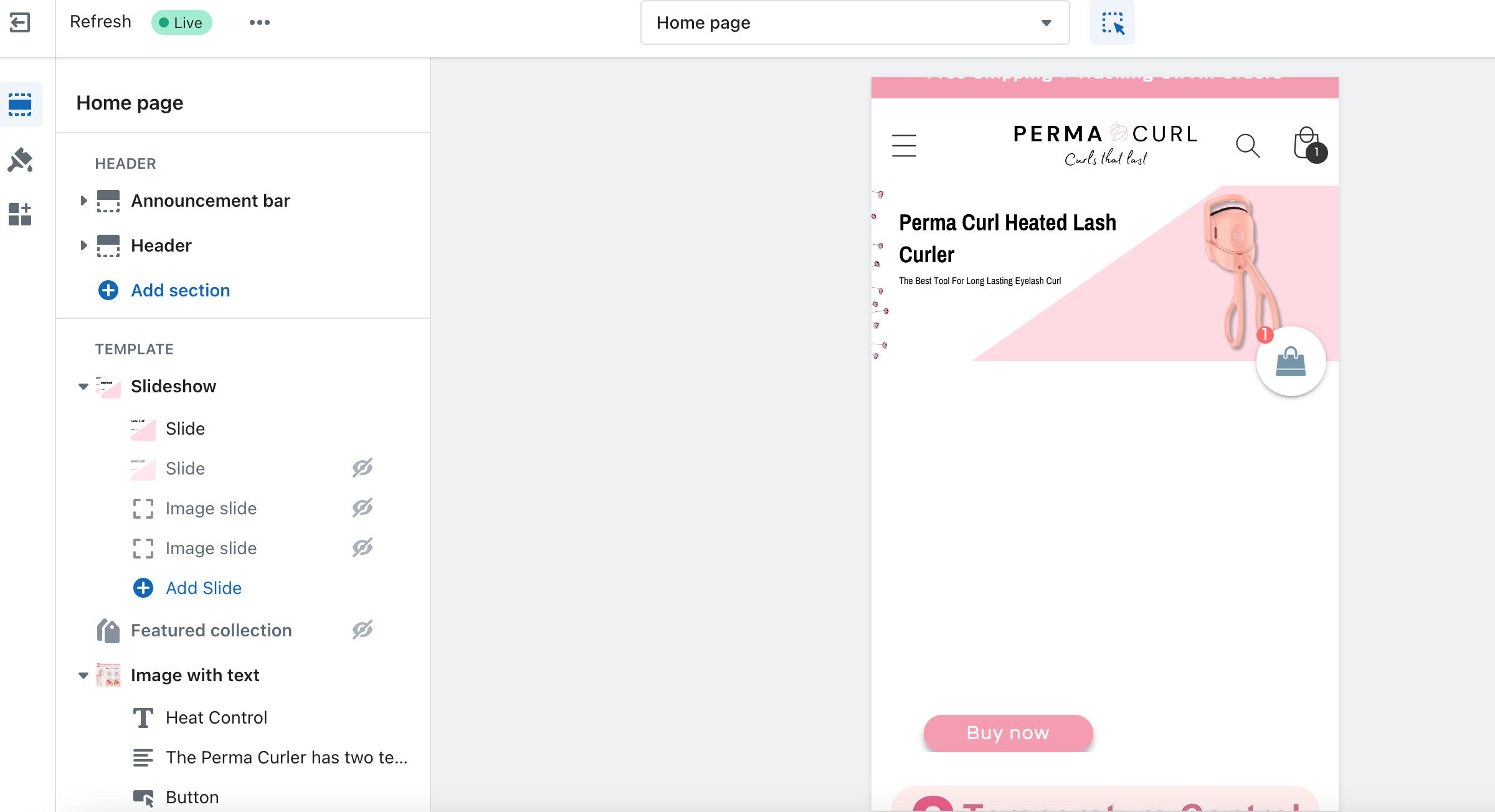
Task: Click the Image with text thumbnail icon
Action: pos(108,675)
